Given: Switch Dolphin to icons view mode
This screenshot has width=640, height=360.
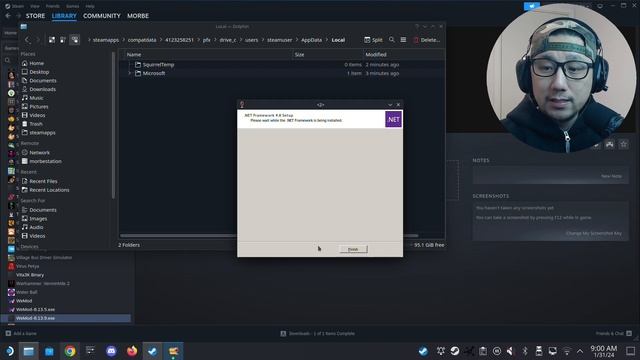Looking at the screenshot, I should coord(52,40).
